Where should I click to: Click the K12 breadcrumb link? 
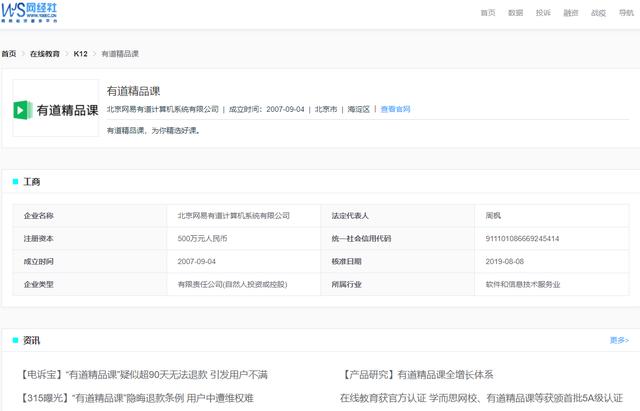[81, 53]
